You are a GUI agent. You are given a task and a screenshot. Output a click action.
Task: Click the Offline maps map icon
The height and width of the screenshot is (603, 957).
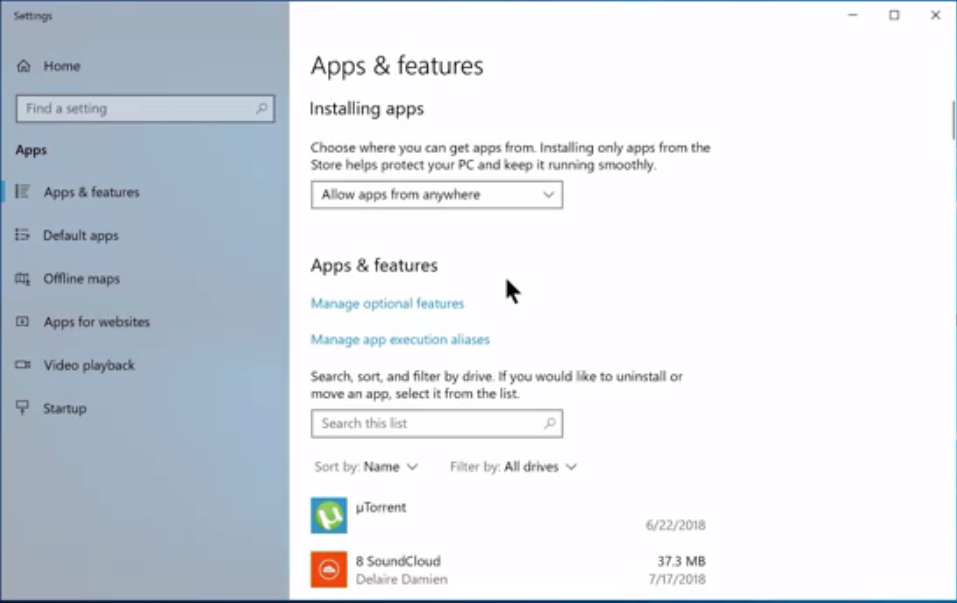pyautogui.click(x=23, y=279)
